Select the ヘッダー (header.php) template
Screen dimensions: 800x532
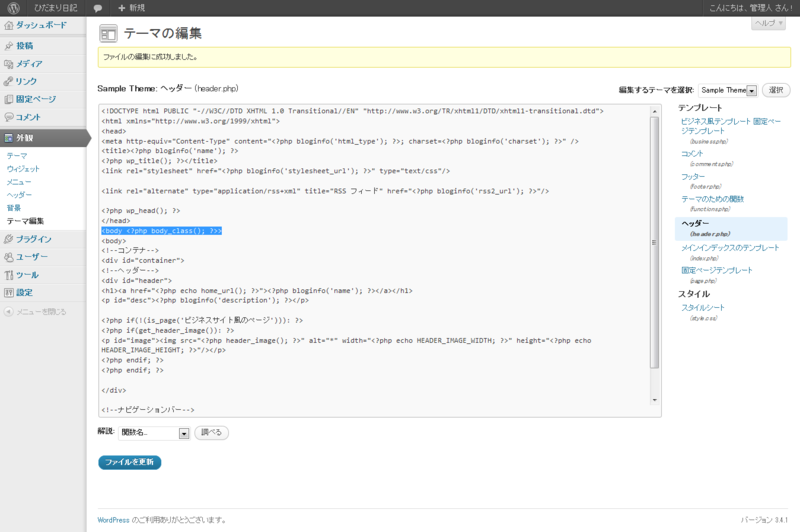point(695,223)
